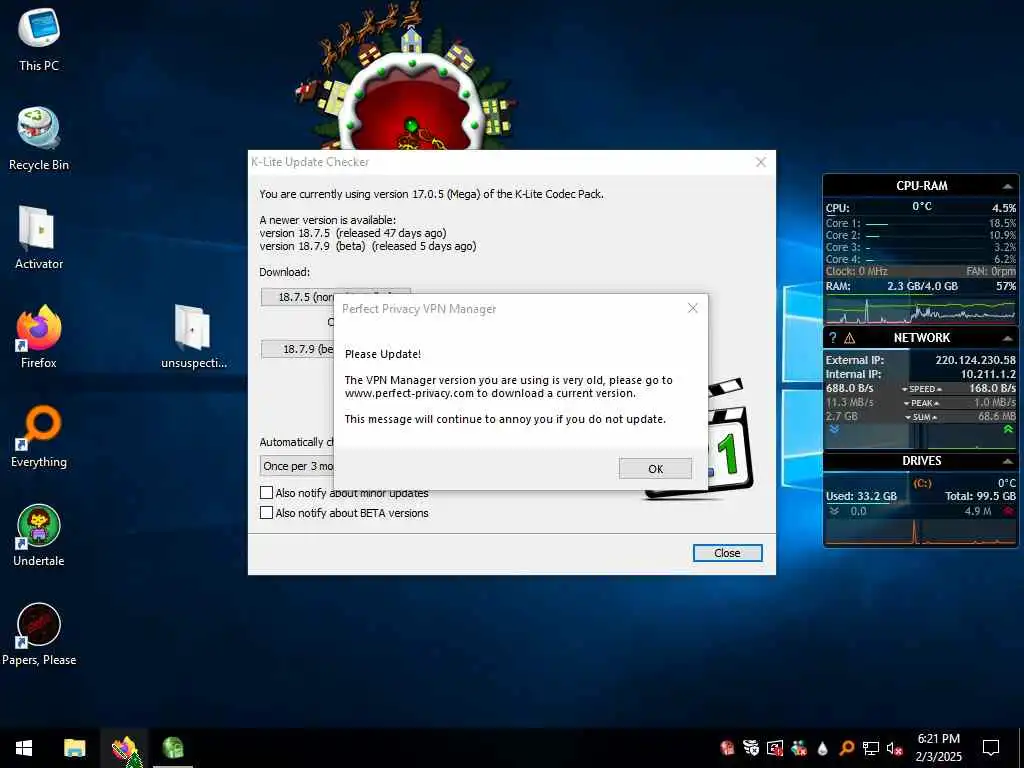Enable 'Also notify about BETA versions' checkbox

[x=266, y=513]
